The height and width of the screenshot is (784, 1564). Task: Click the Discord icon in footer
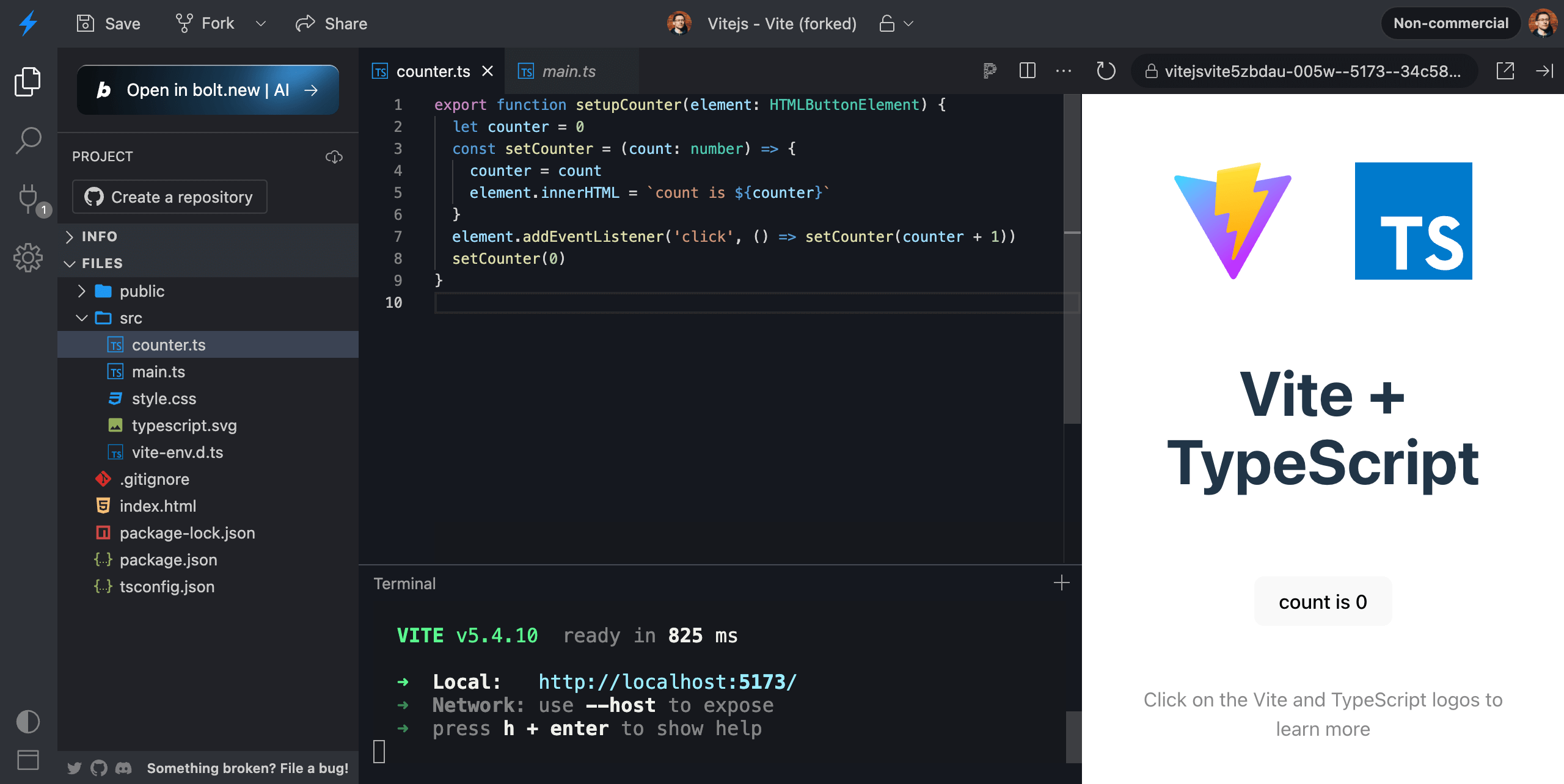coord(124,768)
